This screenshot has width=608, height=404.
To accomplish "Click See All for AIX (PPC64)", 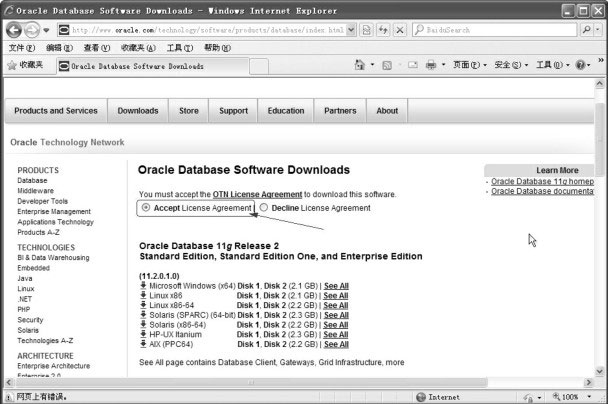I will click(336, 344).
